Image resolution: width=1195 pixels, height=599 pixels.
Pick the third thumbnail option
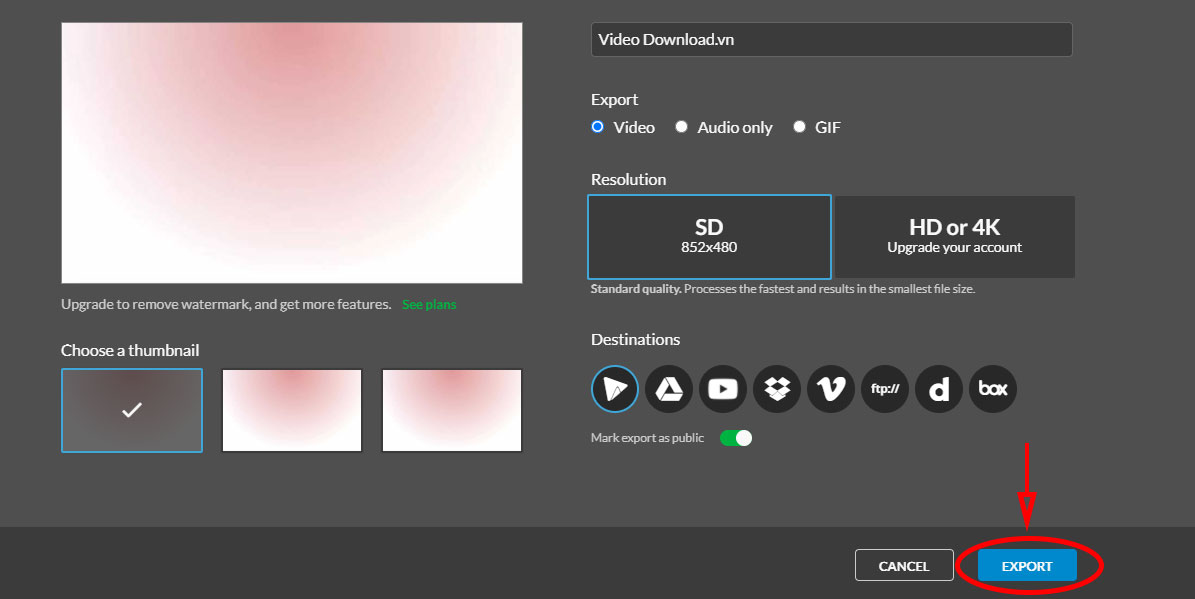point(452,410)
